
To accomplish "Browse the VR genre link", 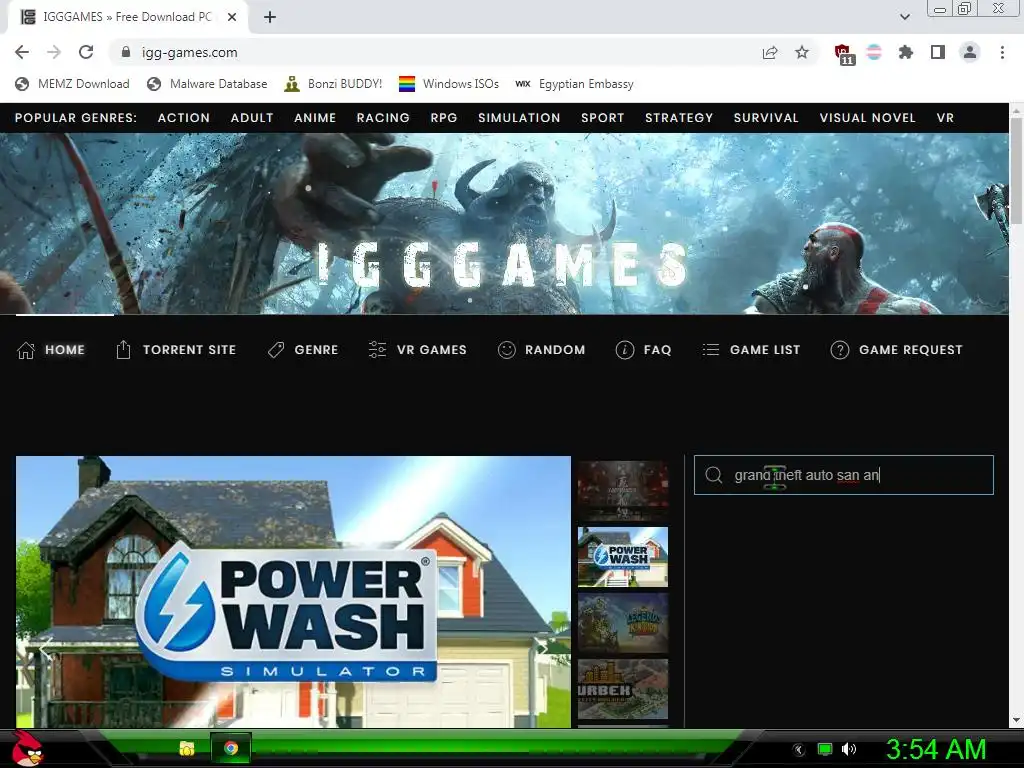I will click(945, 118).
